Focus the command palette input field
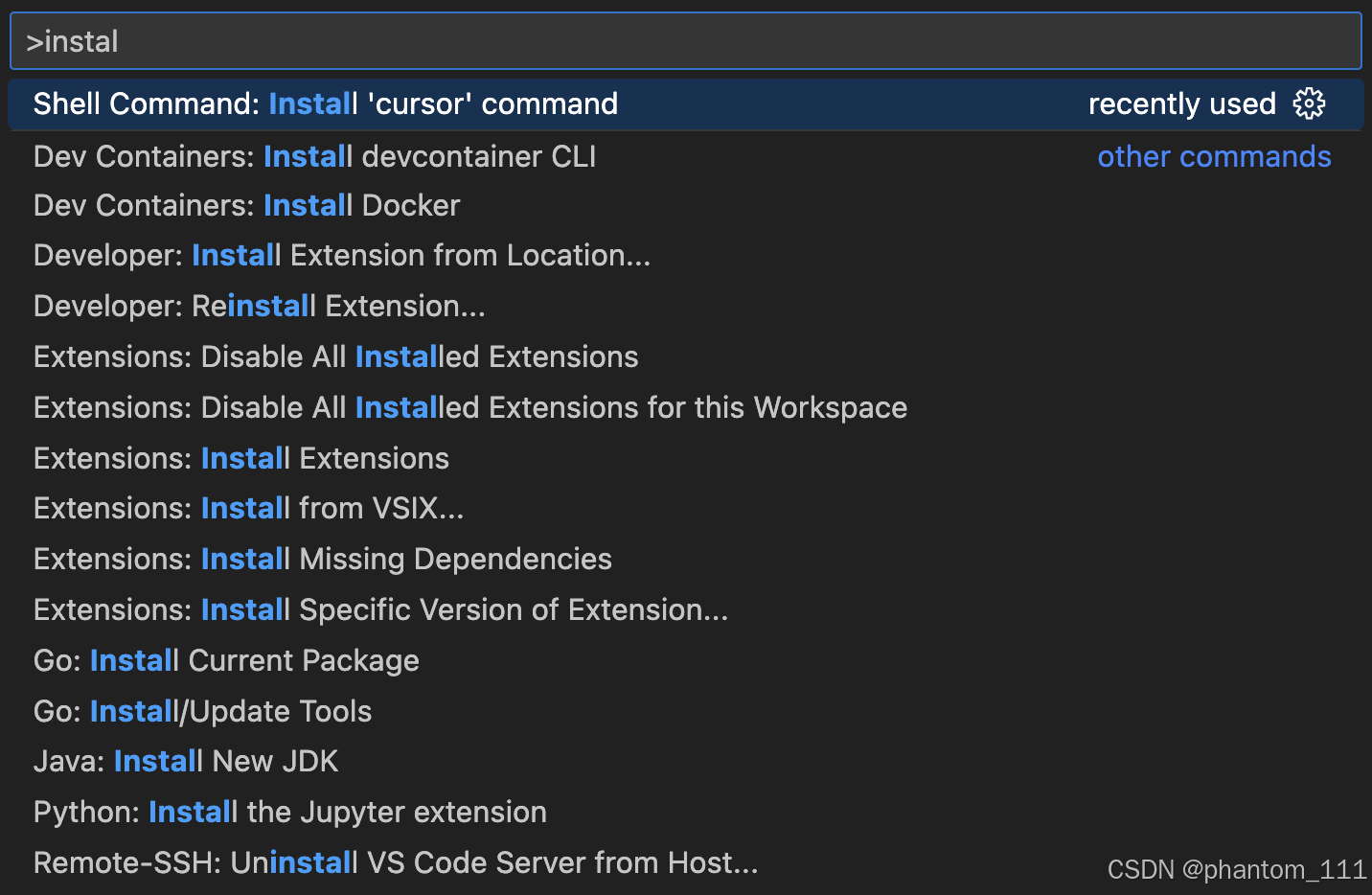1372x895 pixels. [x=686, y=41]
